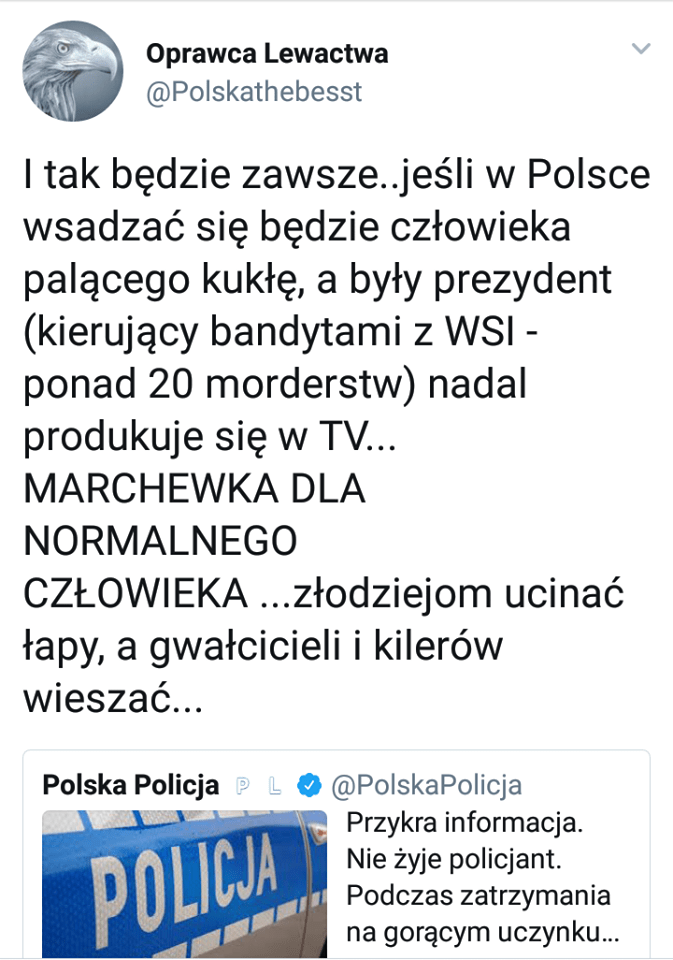
Task: Open the eagle profile avatar
Action: click(73, 71)
